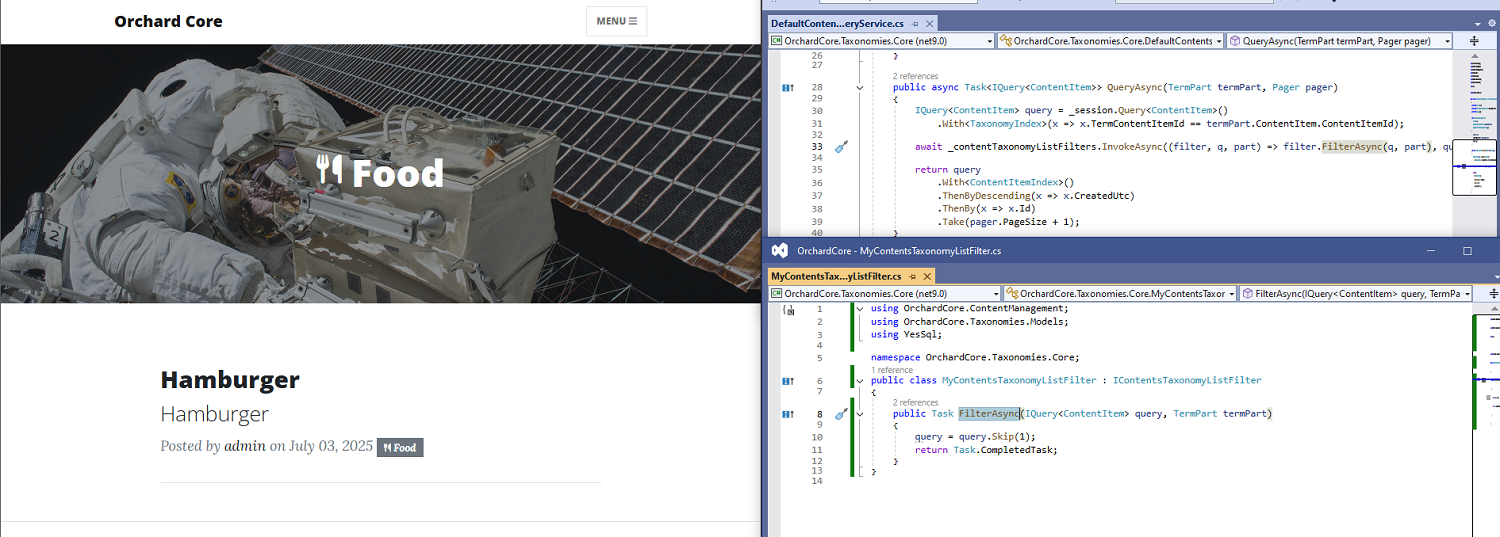Click the IContentsTaxonomyListFilter interface name
This screenshot has width=1500, height=537.
pos(1187,381)
